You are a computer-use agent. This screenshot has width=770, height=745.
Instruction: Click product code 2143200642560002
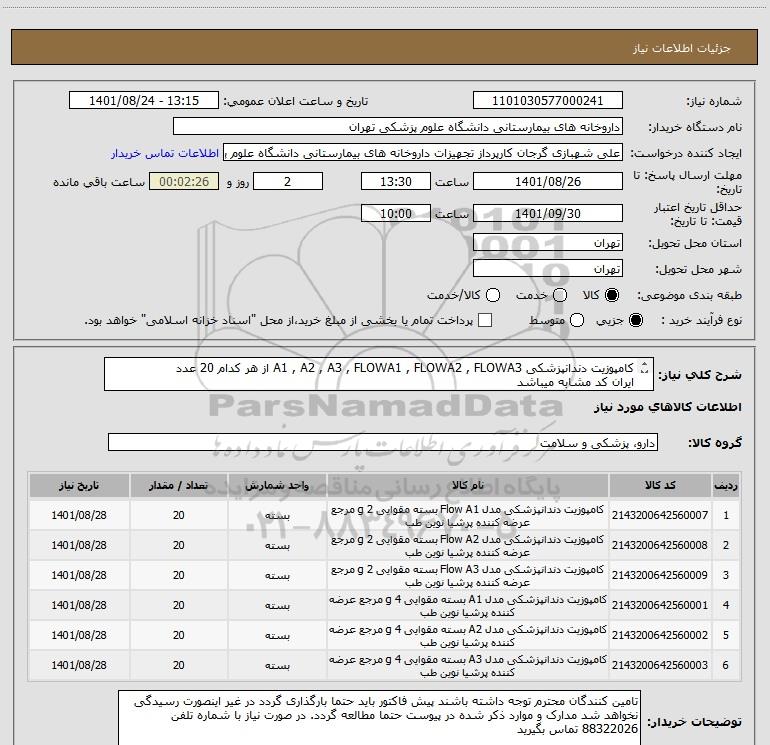coord(660,635)
